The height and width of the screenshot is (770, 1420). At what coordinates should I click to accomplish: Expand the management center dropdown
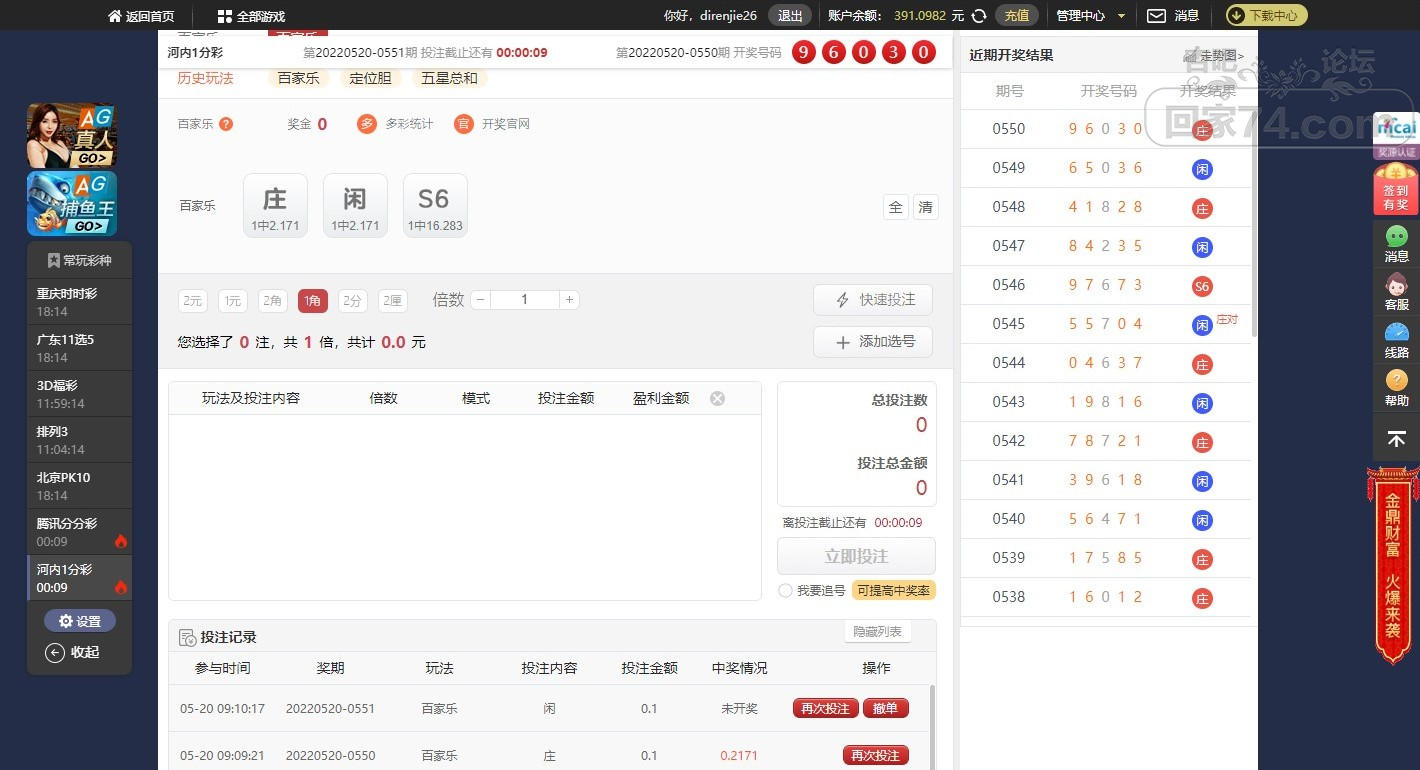click(x=1091, y=16)
